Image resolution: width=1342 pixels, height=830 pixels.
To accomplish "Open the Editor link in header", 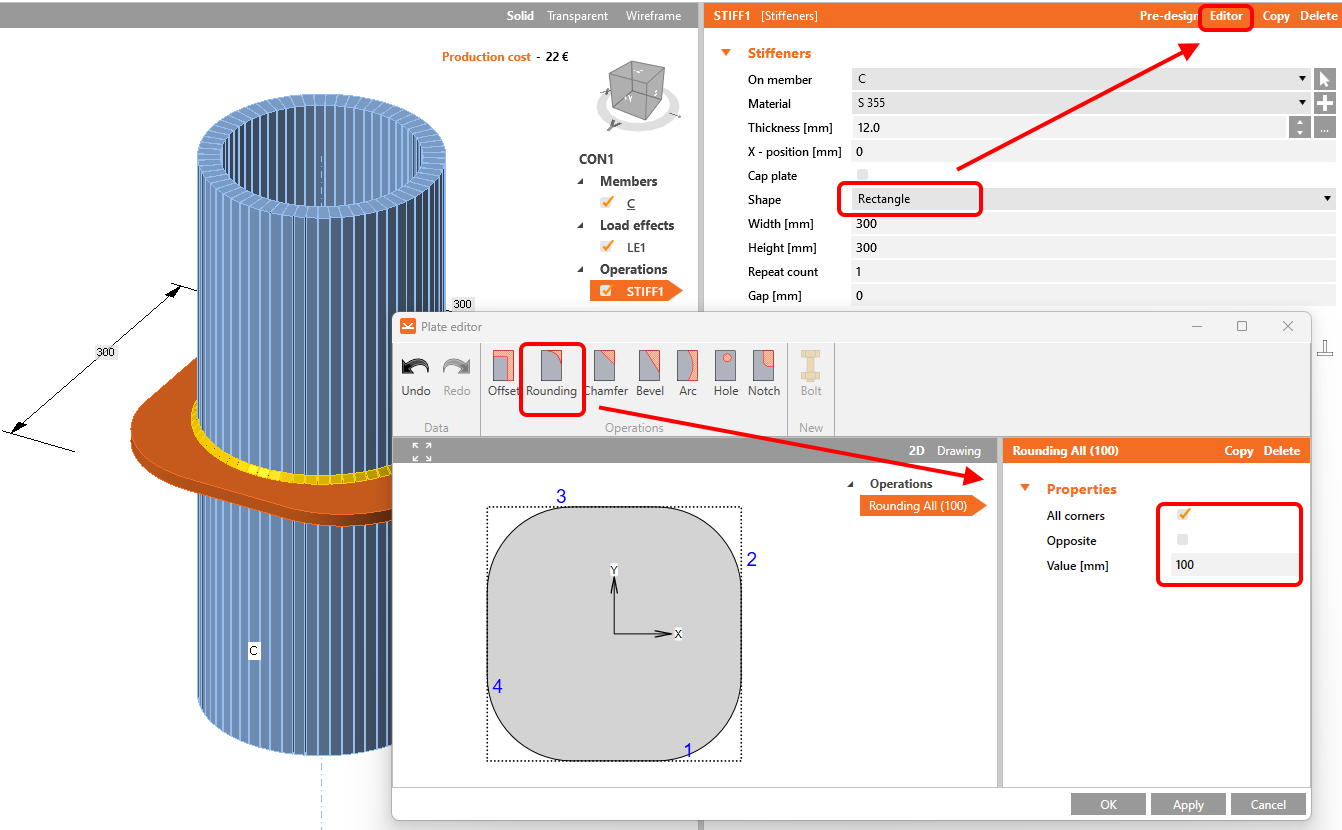I will (1226, 16).
